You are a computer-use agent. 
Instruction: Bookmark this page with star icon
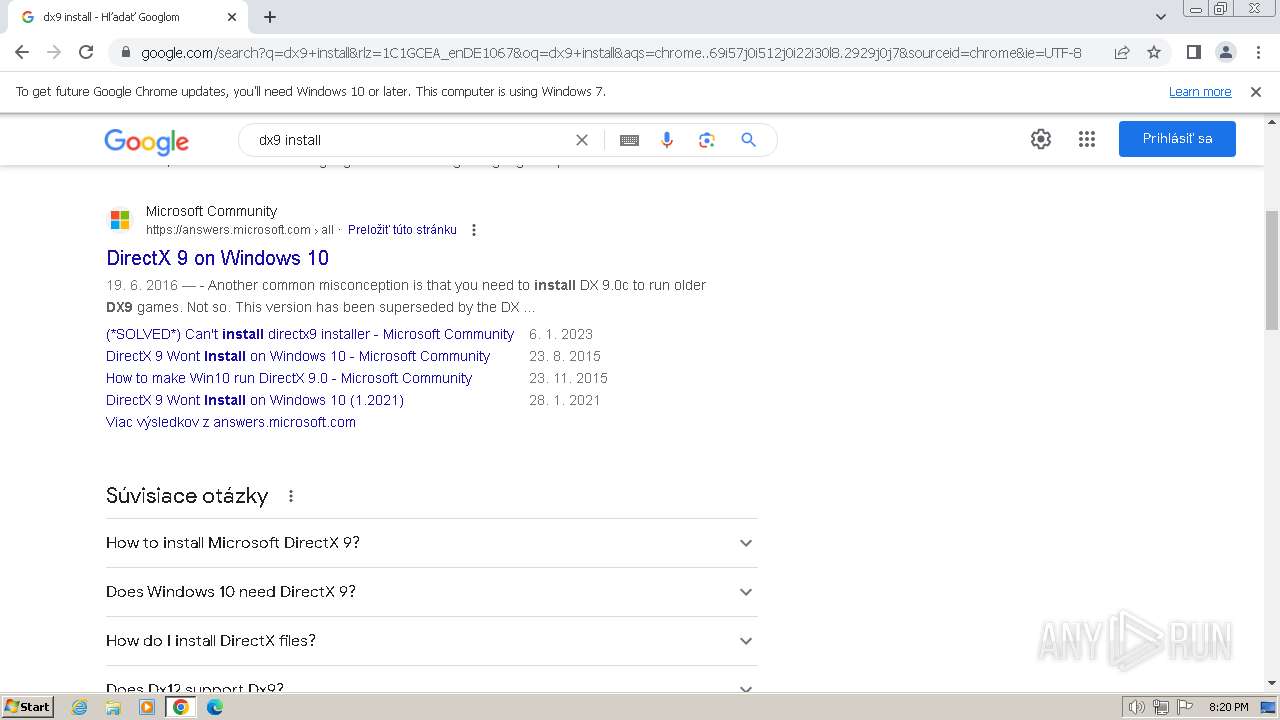pos(1154,52)
